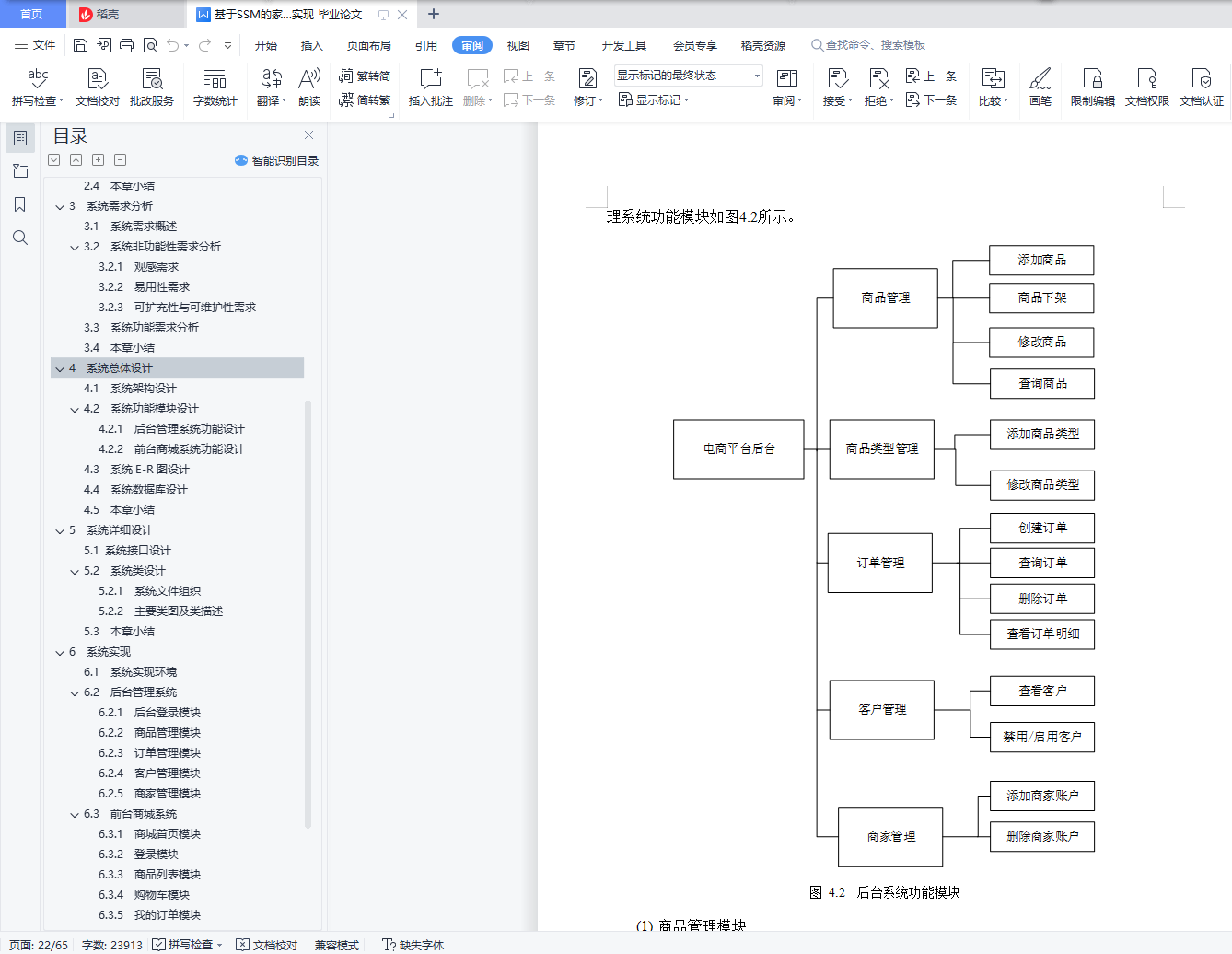This screenshot has height=954, width=1232.
Task: Show 字数统计 word count dialog
Action: (x=215, y=87)
